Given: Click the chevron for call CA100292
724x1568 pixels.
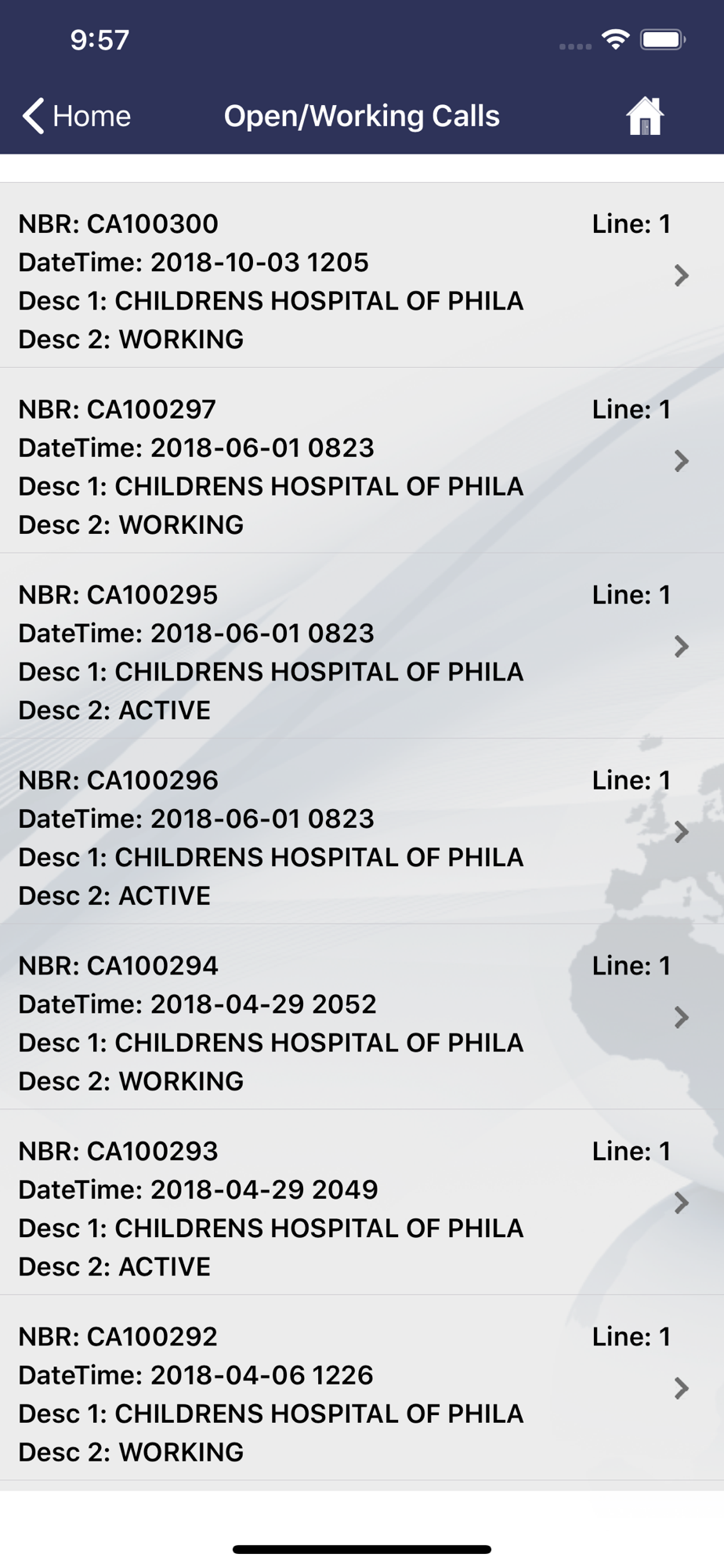Looking at the screenshot, I should point(681,1388).
